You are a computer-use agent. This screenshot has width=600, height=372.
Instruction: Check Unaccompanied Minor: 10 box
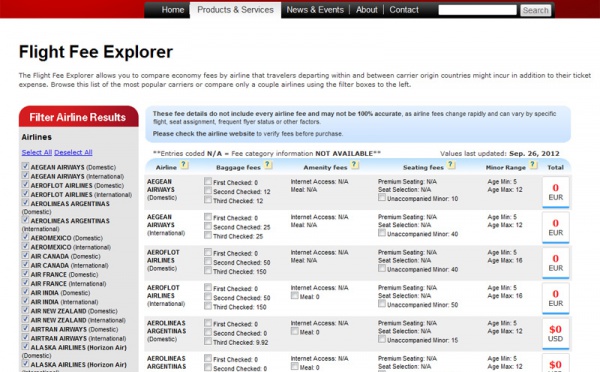click(382, 197)
